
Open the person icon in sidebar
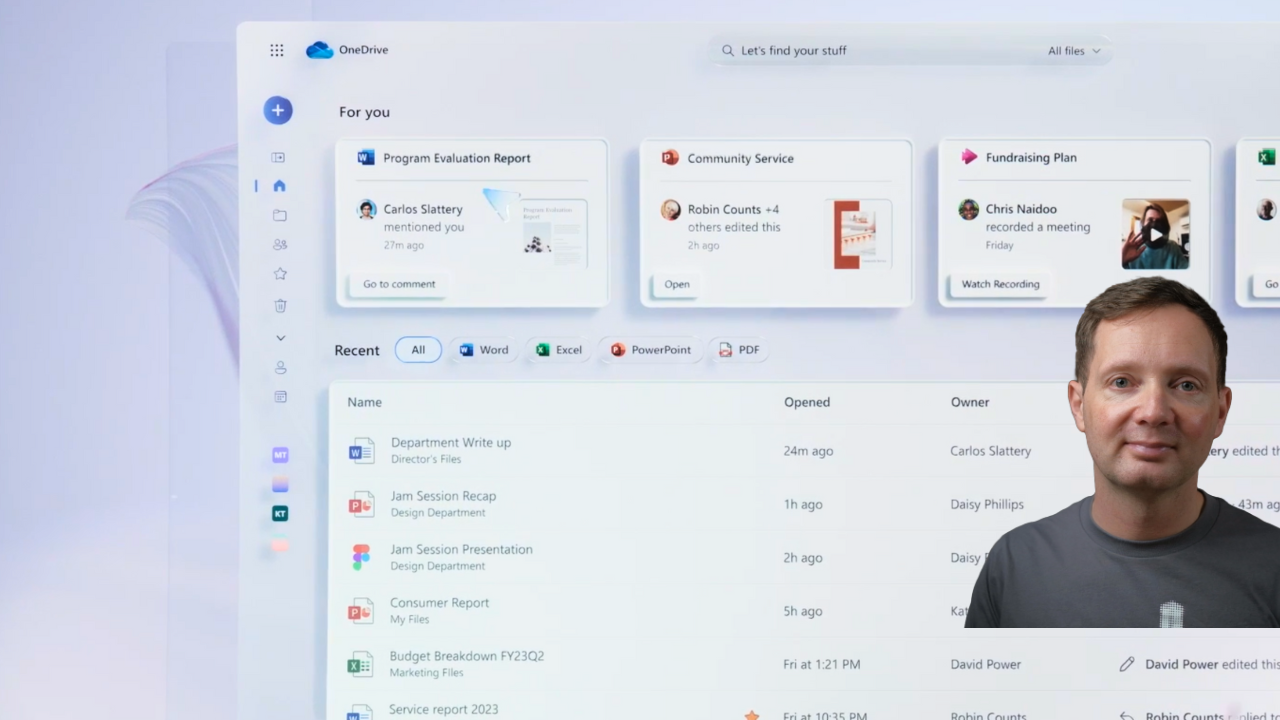(x=280, y=367)
